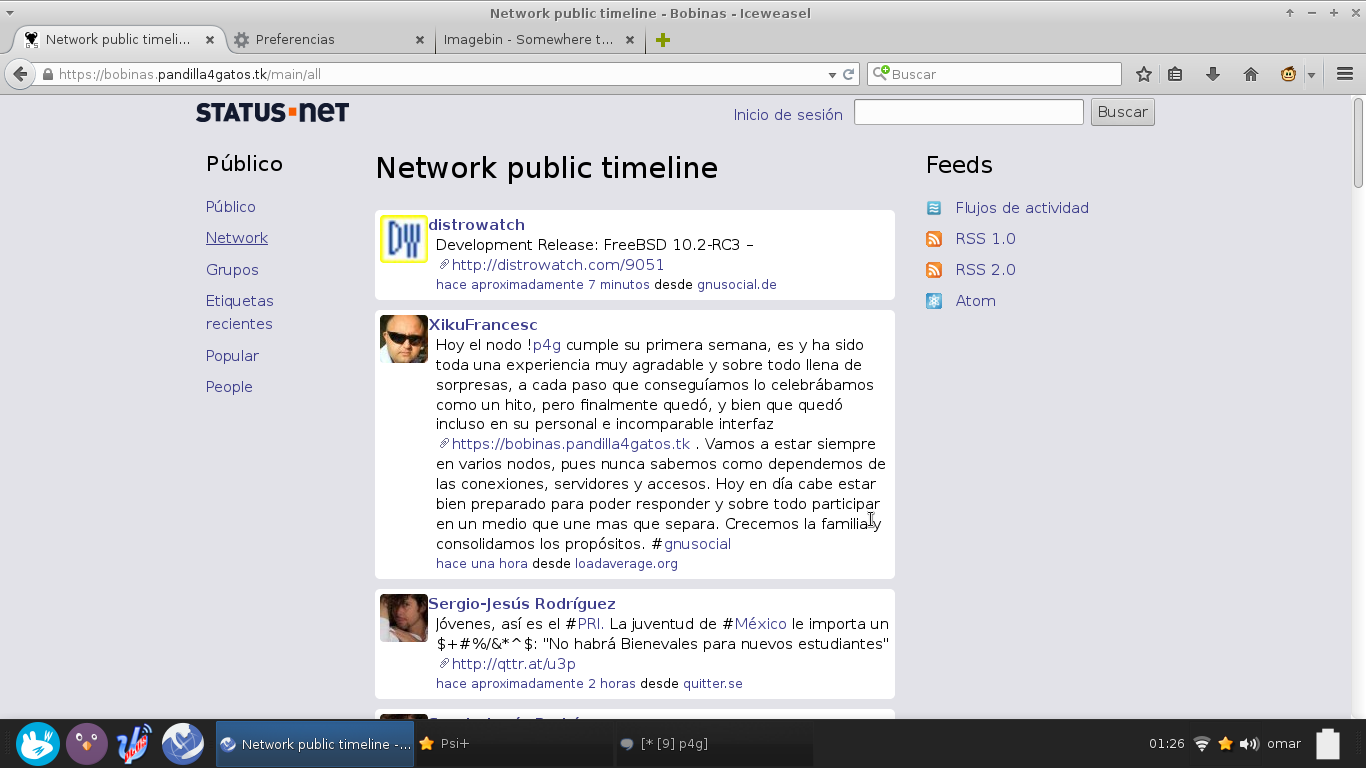Open the distrowatch.com/9051 link

point(558,265)
